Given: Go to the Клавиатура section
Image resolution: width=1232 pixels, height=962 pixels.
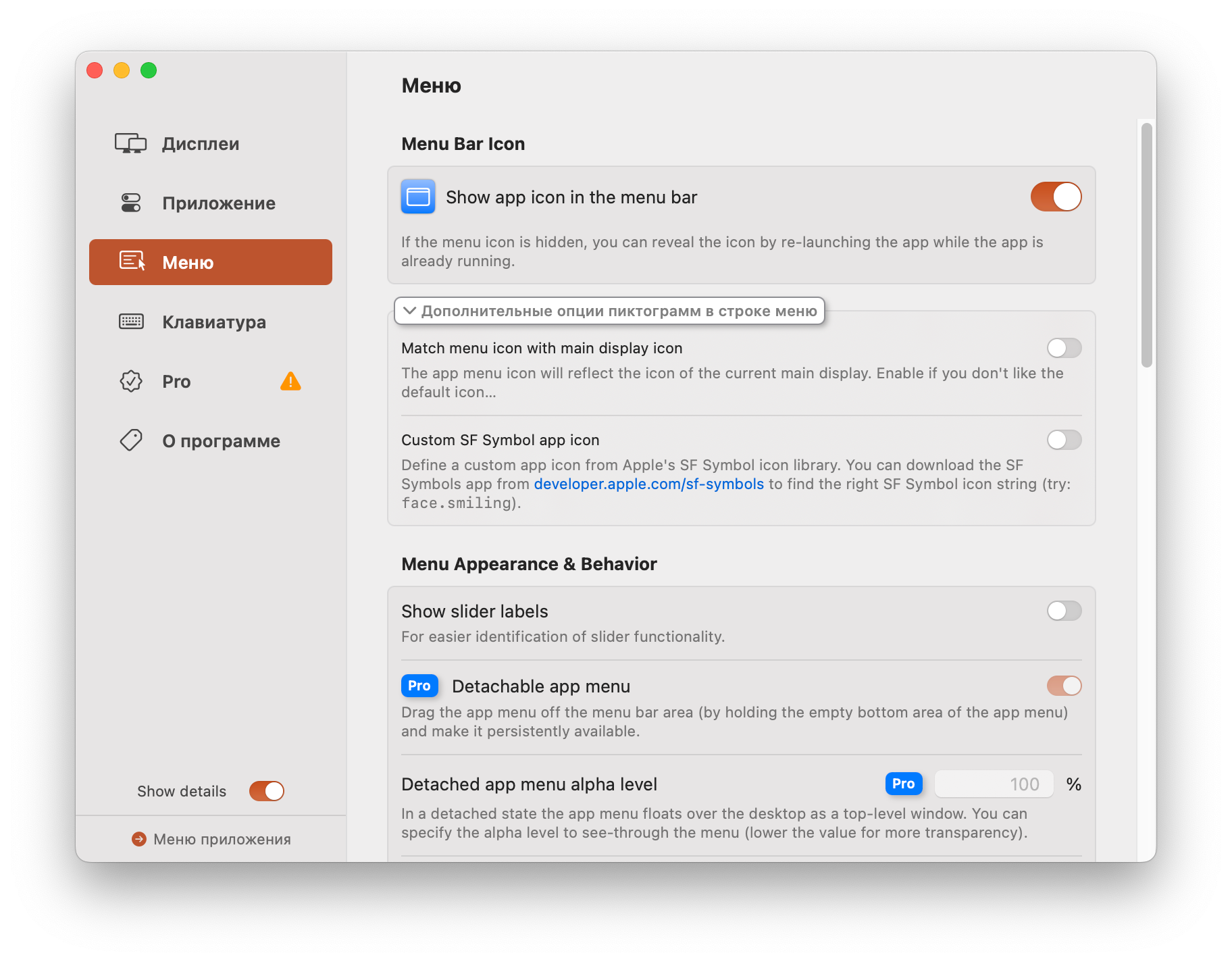Looking at the screenshot, I should coord(211,322).
